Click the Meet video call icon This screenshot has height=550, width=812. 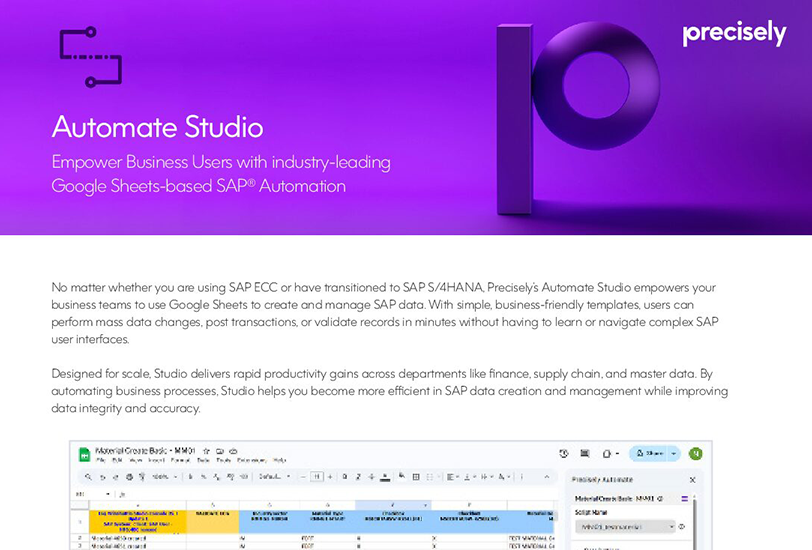(x=607, y=454)
